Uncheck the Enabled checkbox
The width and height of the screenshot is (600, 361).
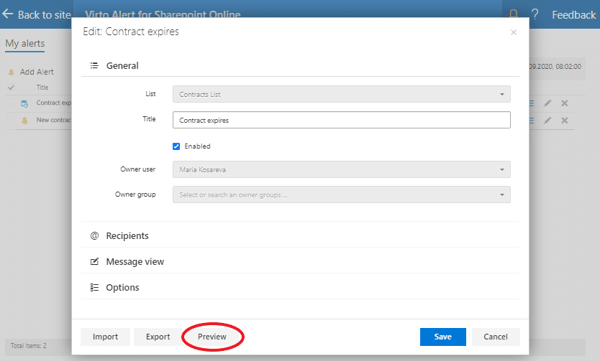[x=176, y=146]
